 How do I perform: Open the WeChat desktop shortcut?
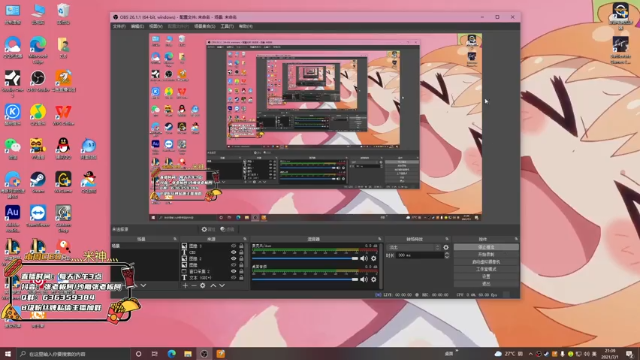pos(12,148)
